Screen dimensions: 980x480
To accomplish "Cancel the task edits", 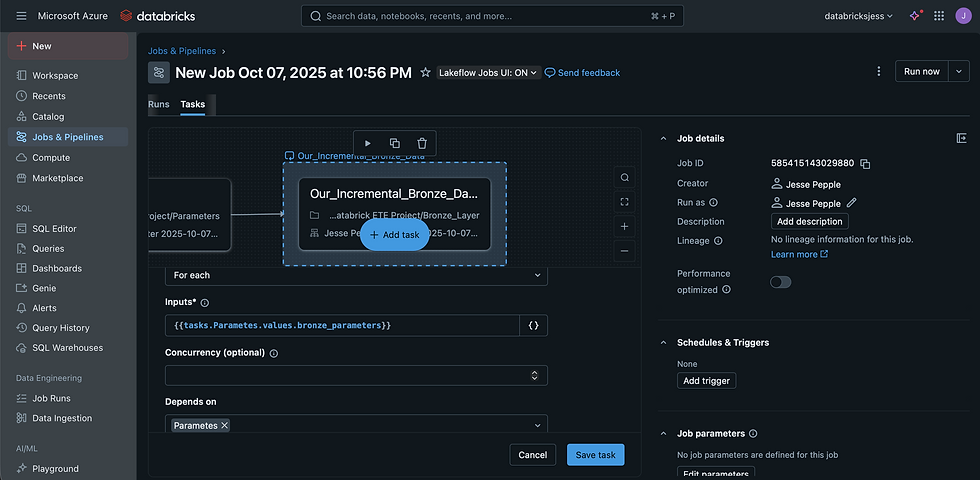I will click(x=532, y=455).
